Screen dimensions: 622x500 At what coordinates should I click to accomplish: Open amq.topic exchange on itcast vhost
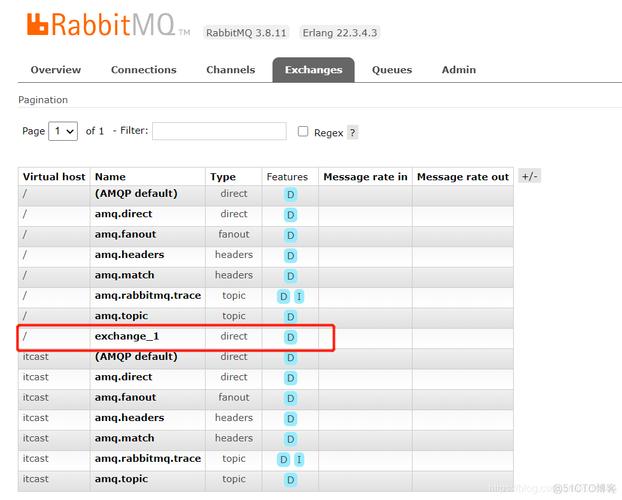coord(121,479)
